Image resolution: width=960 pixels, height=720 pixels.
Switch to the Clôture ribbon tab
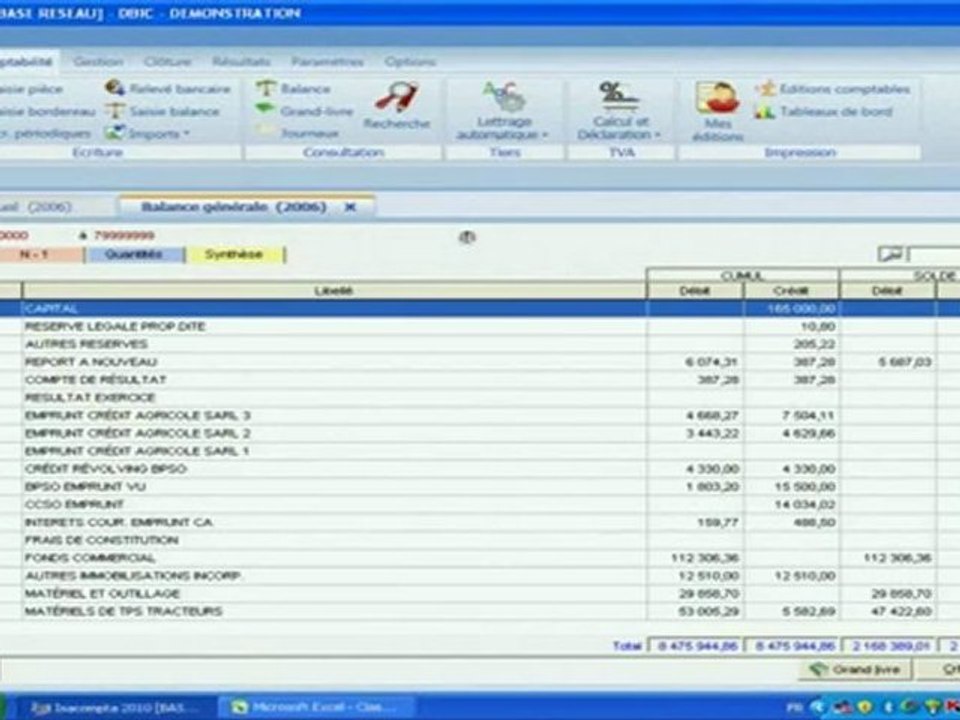168,61
